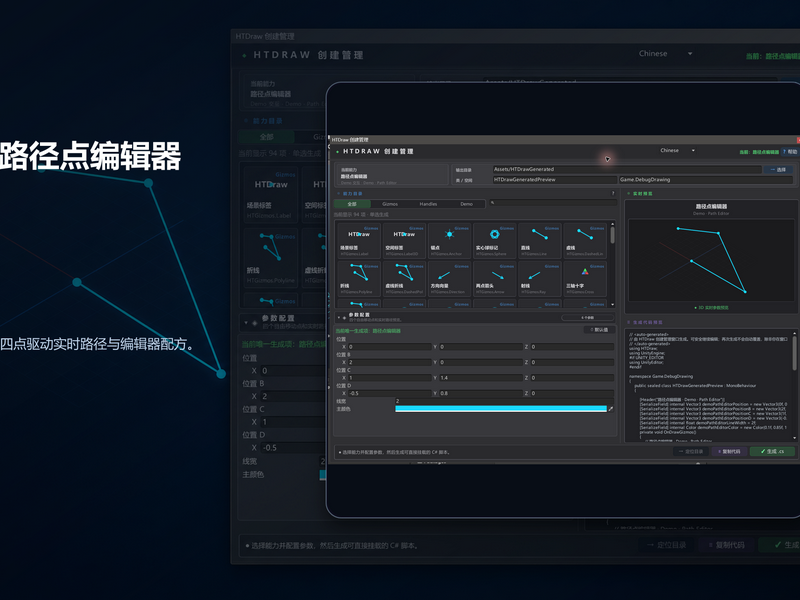The width and height of the screenshot is (800, 600).
Task: Focus the 位置 D Y field showing 0.8
Action: click(481, 393)
